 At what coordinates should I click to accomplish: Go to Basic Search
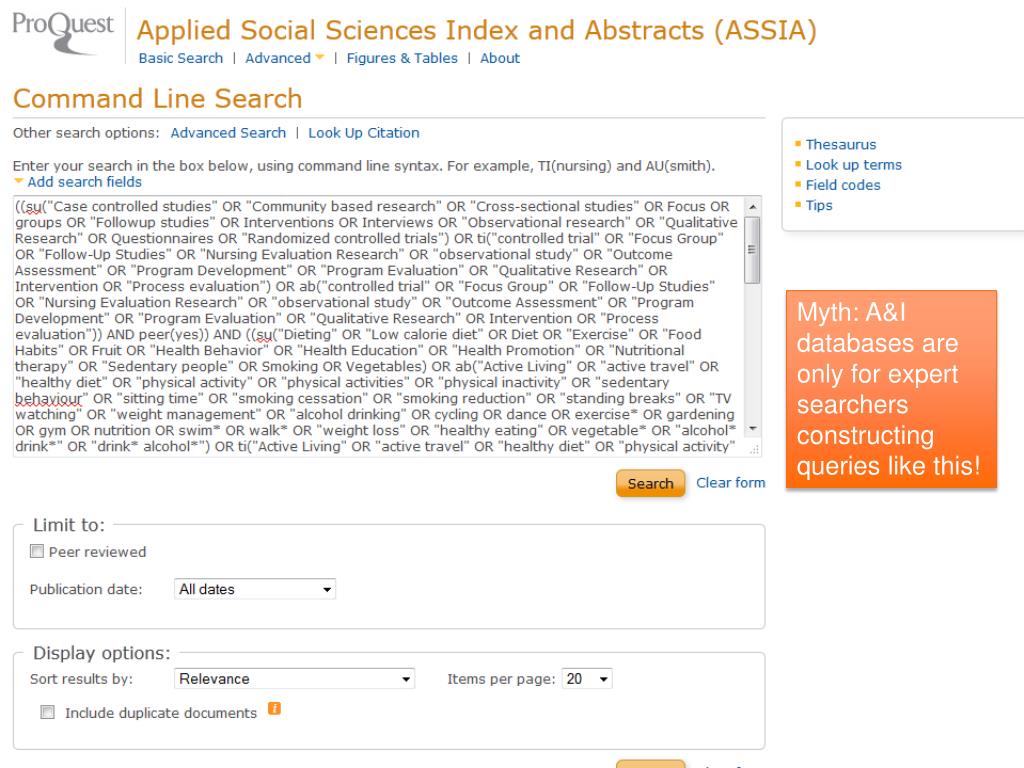pos(180,58)
